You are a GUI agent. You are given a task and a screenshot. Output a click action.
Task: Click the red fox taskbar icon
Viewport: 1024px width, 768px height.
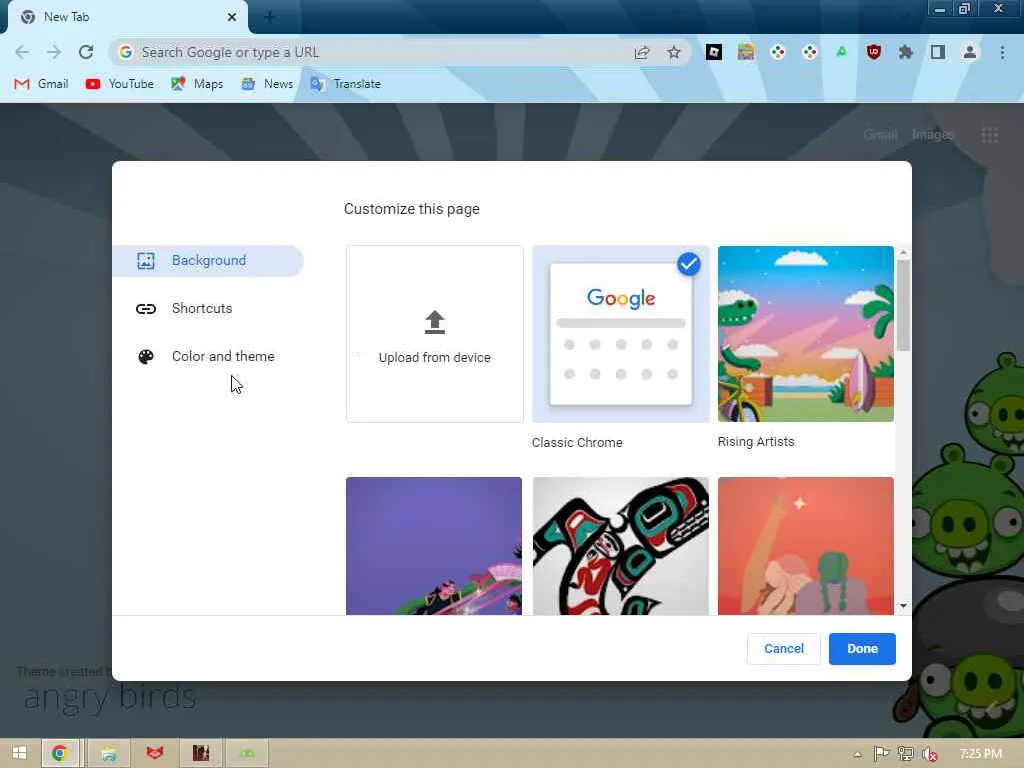coord(154,753)
